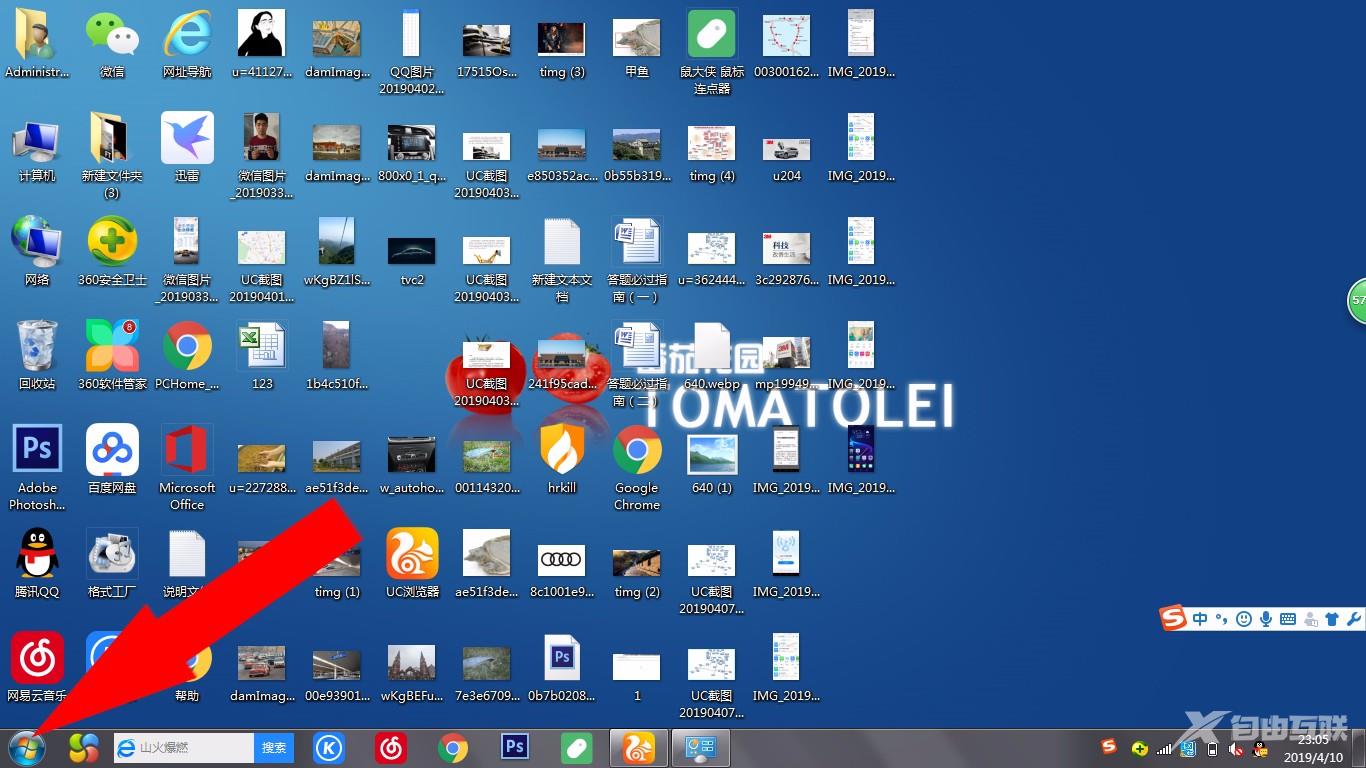Select the 新建文件夹 (3) folder
The height and width of the screenshot is (768, 1366).
click(112, 156)
